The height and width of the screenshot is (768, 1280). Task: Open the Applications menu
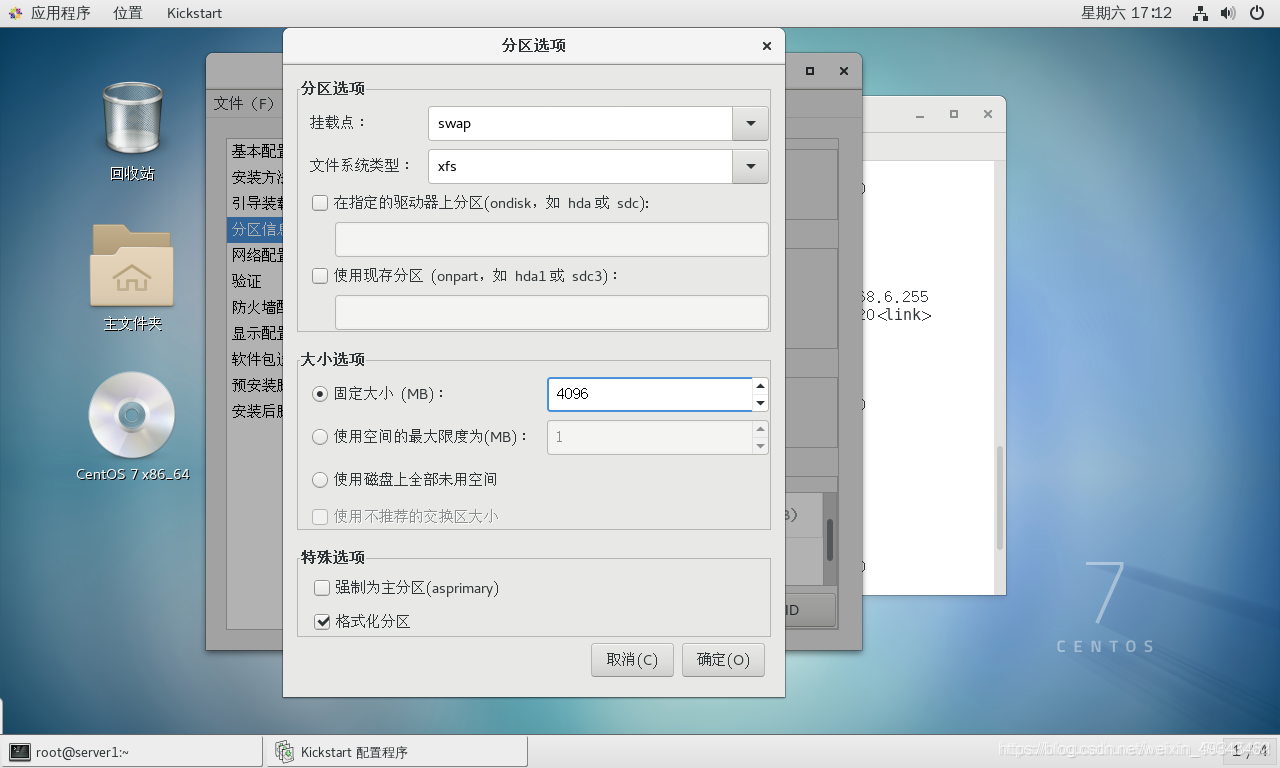[x=60, y=13]
